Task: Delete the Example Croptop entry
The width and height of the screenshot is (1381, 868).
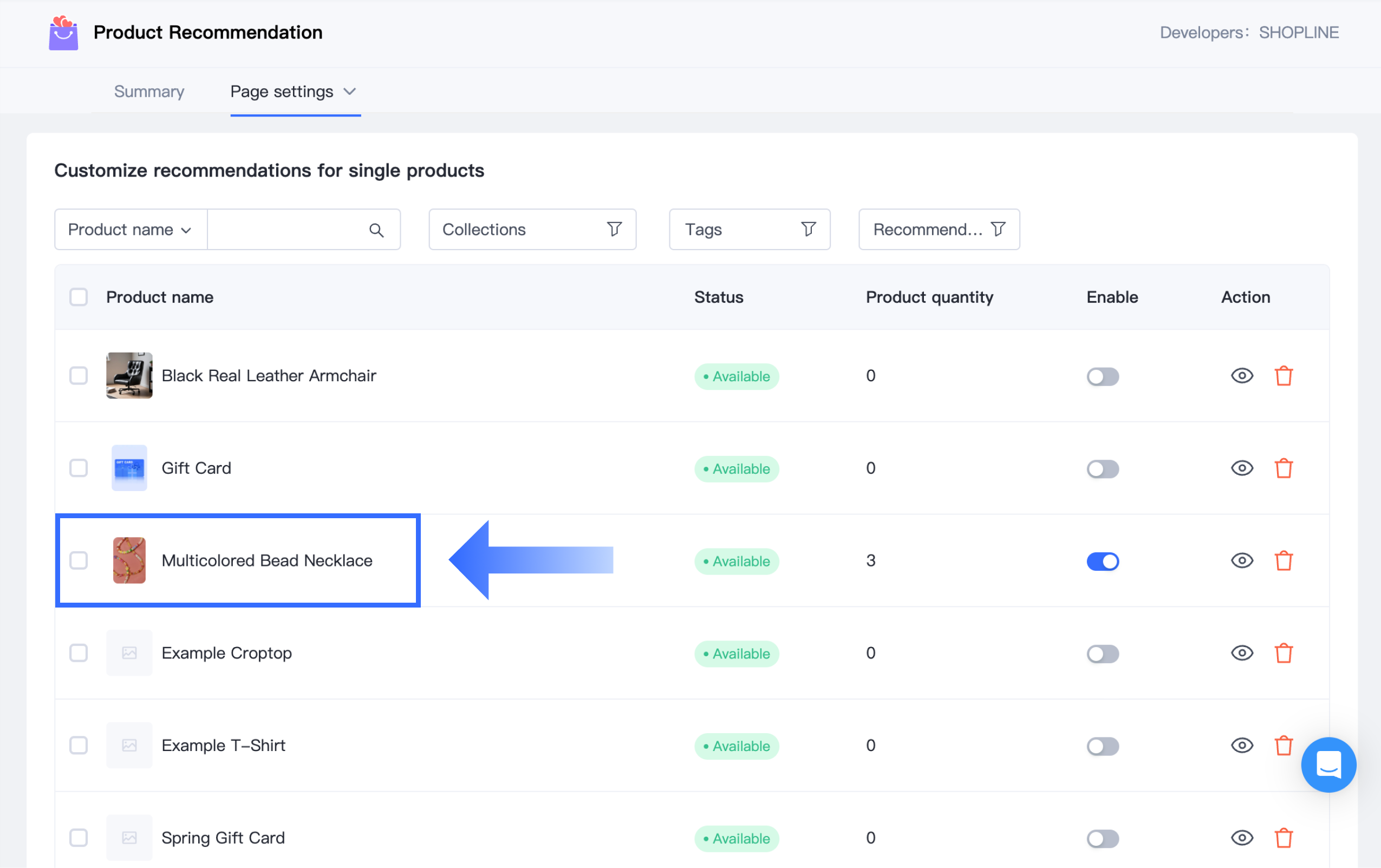Action: click(x=1284, y=653)
